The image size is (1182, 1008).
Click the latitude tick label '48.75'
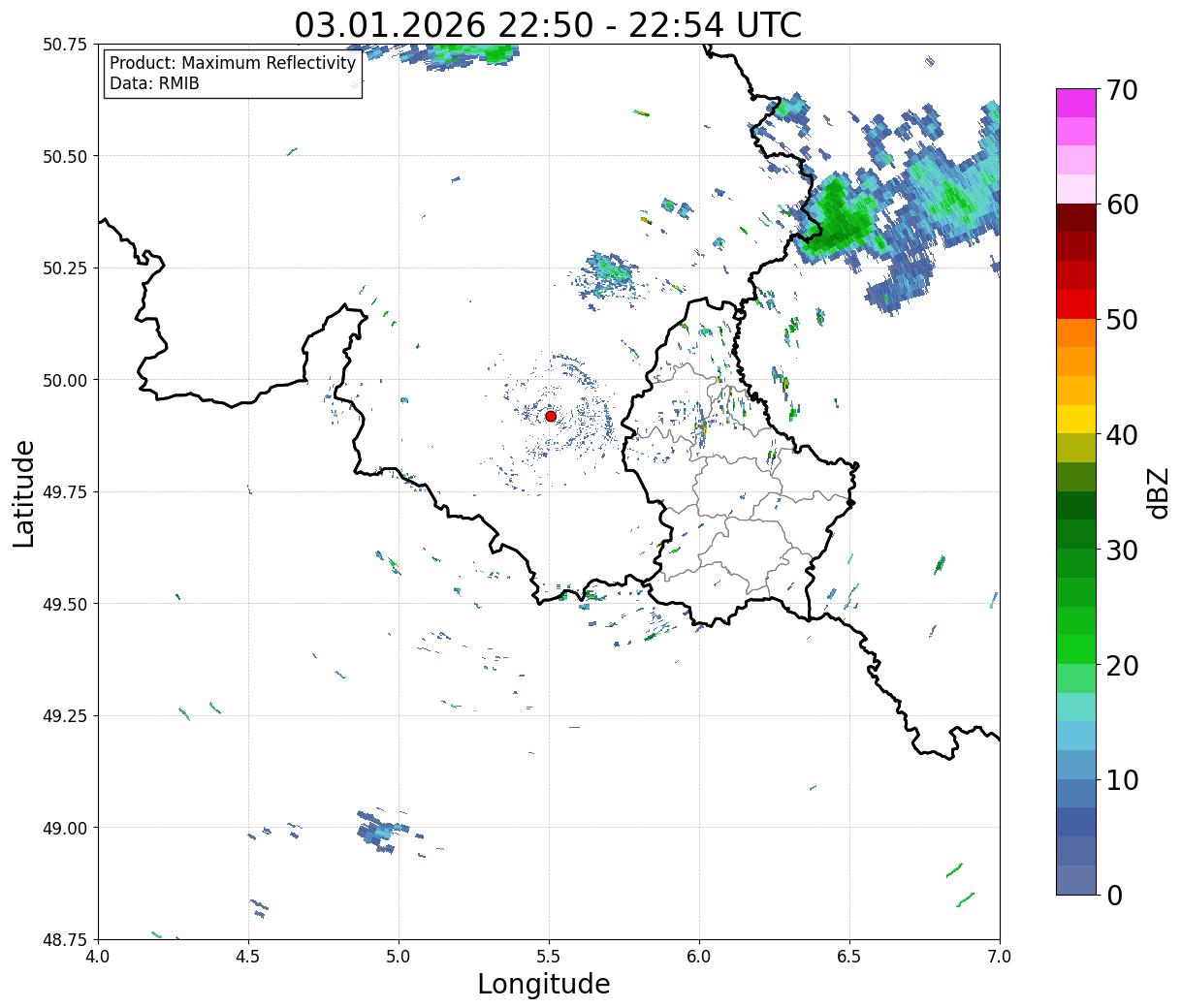64,939
